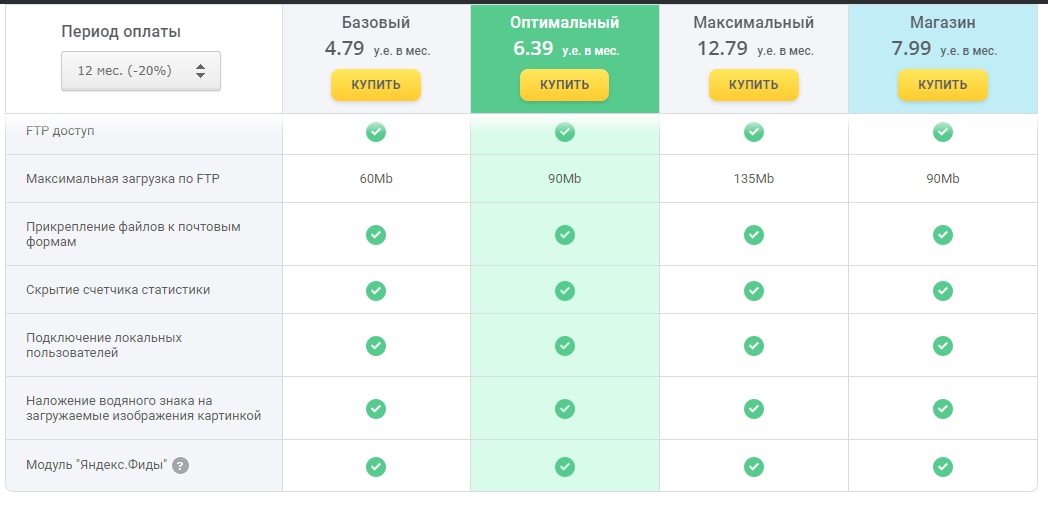Screen dimensions: 1048x509
Task: Click help icon next to Яндекс.Фиды module
Action: tap(180, 466)
